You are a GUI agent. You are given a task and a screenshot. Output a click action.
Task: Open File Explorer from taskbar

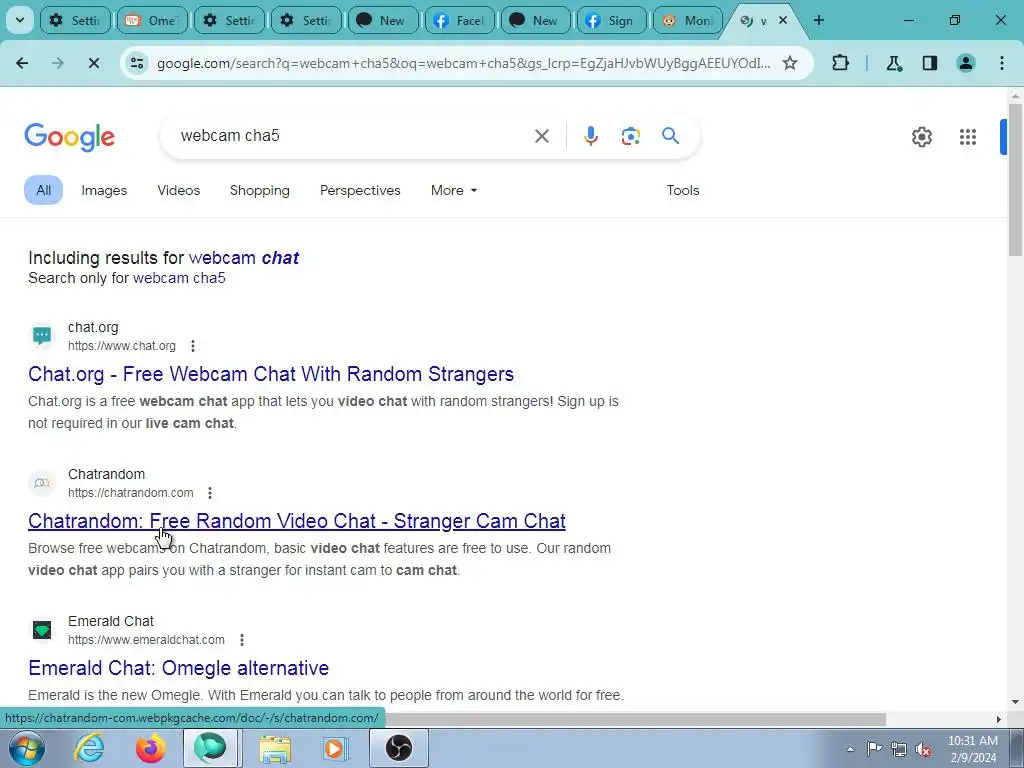tap(275, 747)
